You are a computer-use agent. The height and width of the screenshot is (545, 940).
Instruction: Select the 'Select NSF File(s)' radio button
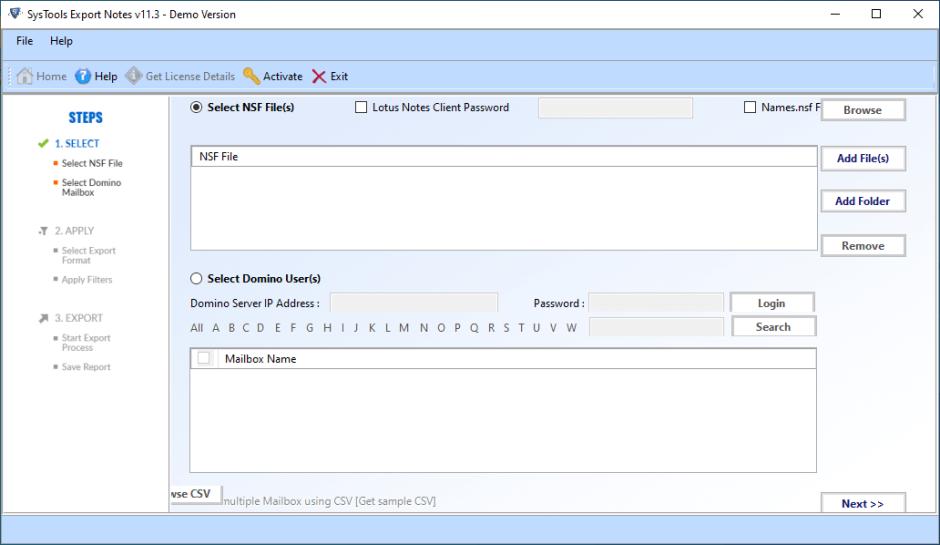pyautogui.click(x=196, y=107)
